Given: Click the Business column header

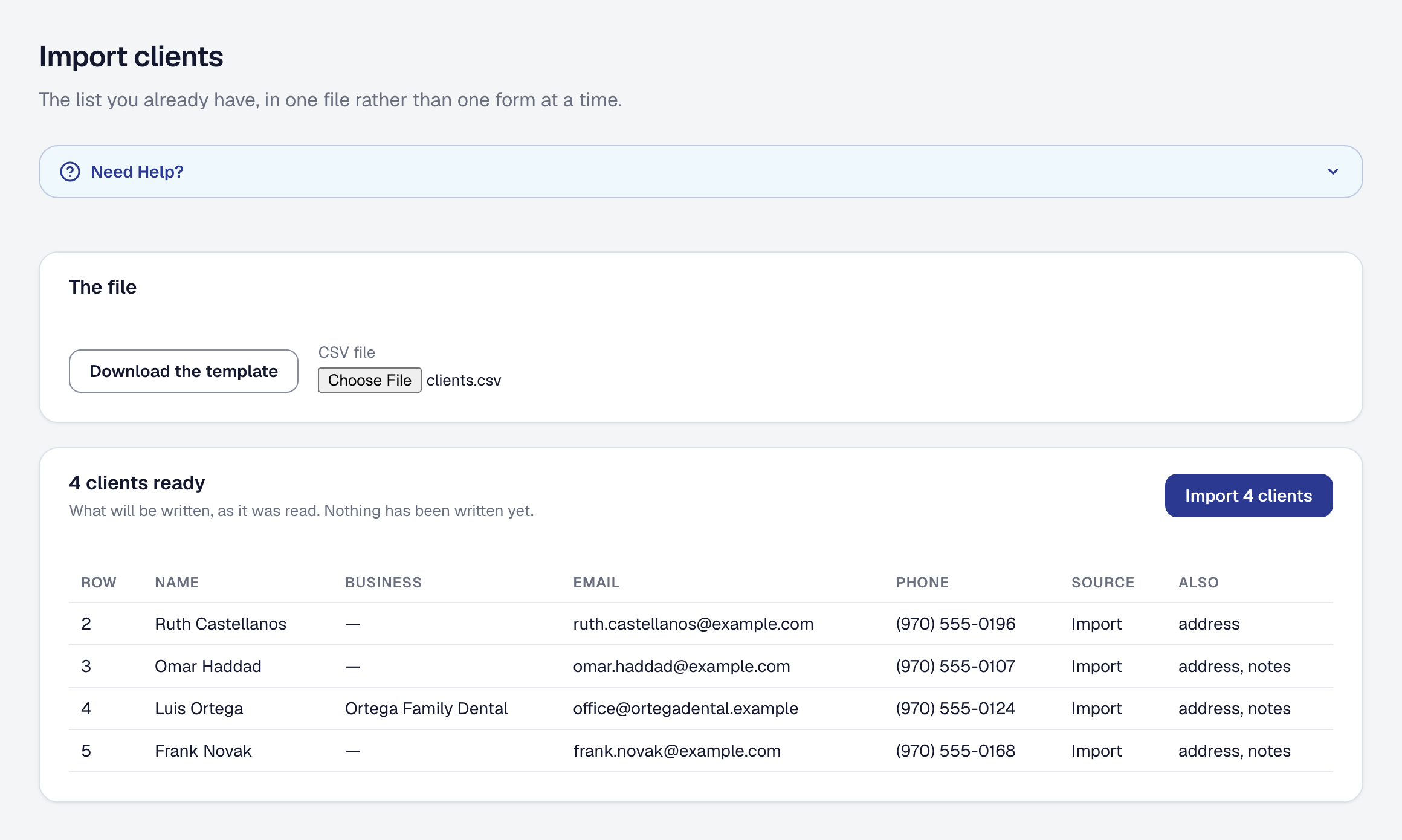Looking at the screenshot, I should coord(383,583).
